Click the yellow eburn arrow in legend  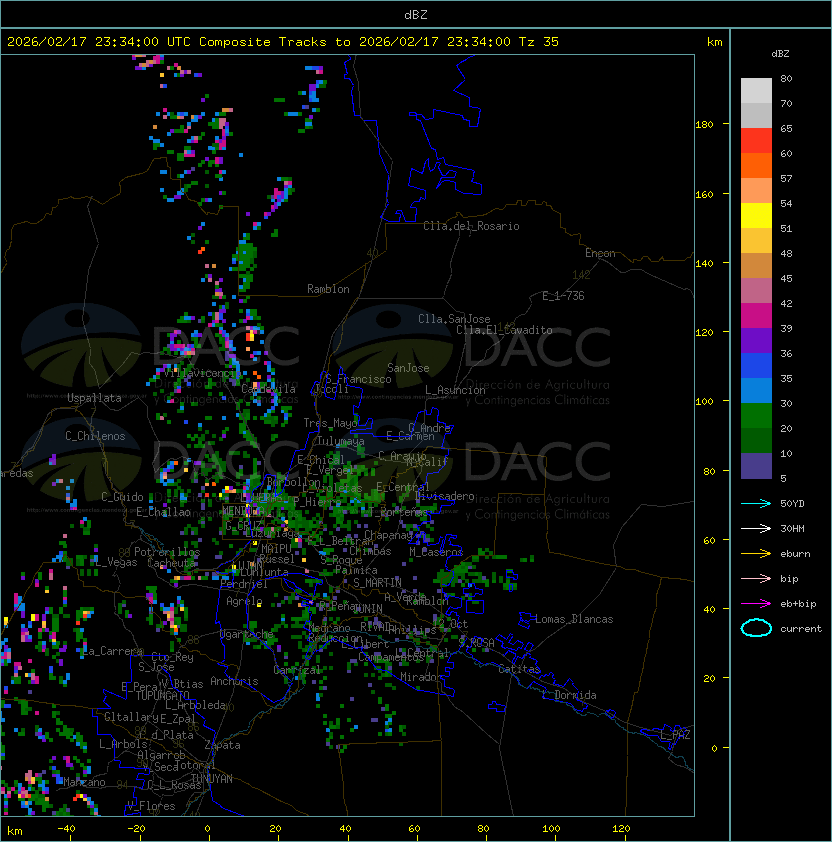point(756,554)
